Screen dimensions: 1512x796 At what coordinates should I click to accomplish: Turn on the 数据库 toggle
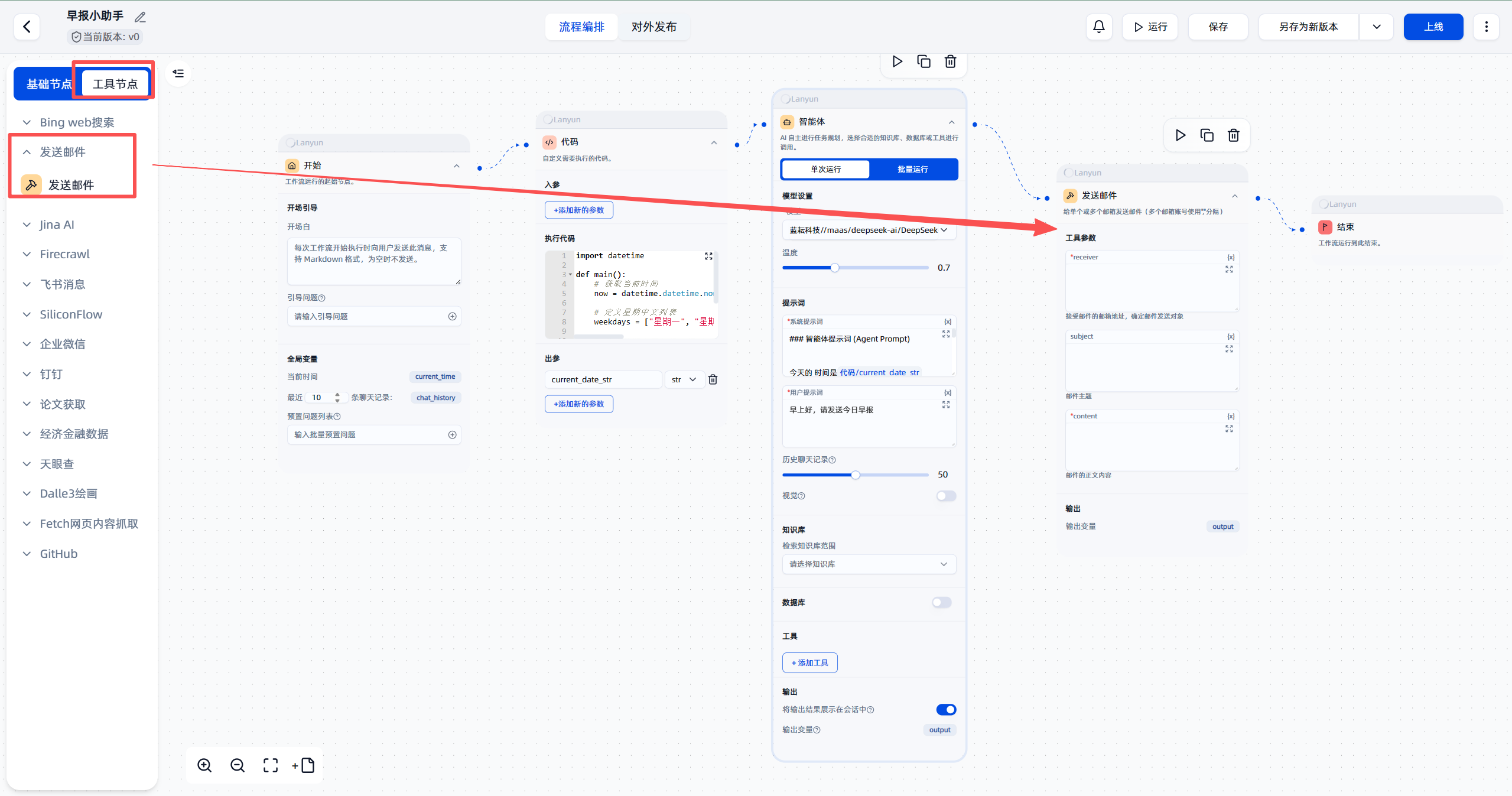pos(941,602)
